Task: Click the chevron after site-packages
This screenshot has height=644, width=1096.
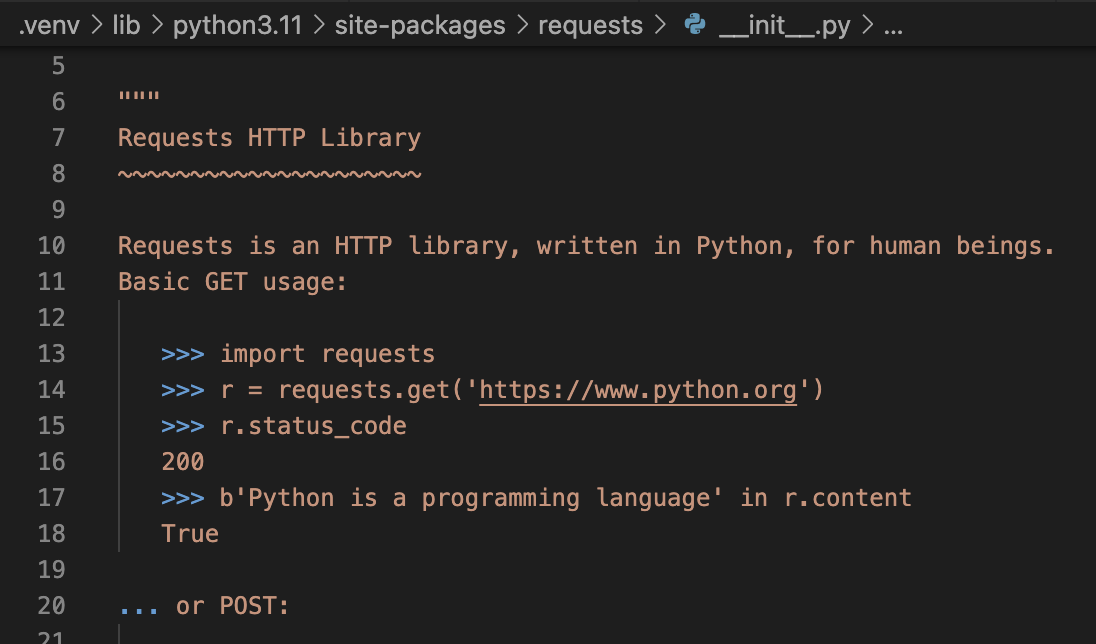Action: click(x=522, y=26)
